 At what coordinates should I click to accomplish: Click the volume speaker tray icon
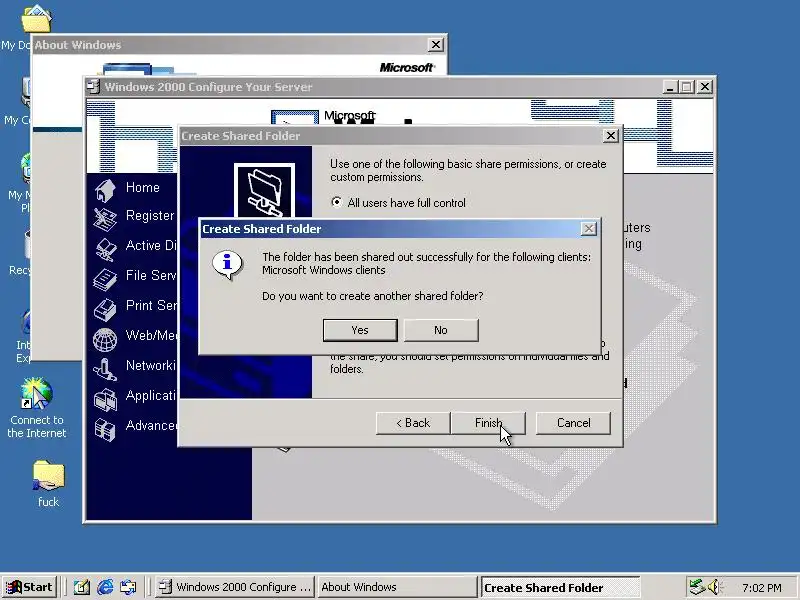713,587
